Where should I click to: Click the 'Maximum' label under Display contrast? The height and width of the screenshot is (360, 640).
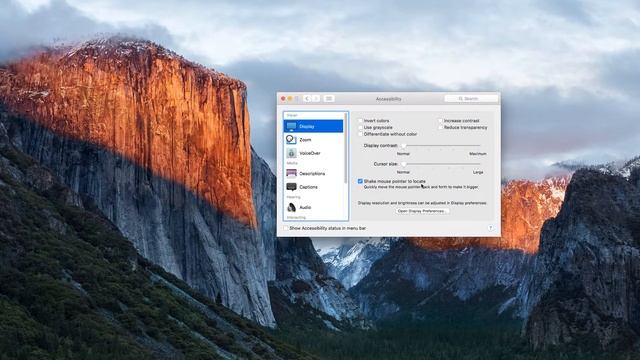coord(478,154)
